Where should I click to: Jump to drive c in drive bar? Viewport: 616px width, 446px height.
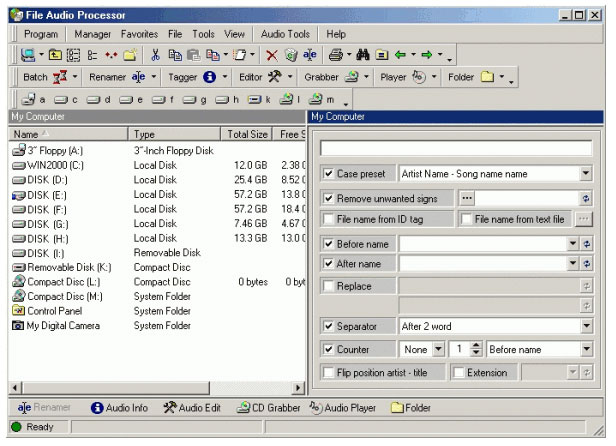click(66, 100)
